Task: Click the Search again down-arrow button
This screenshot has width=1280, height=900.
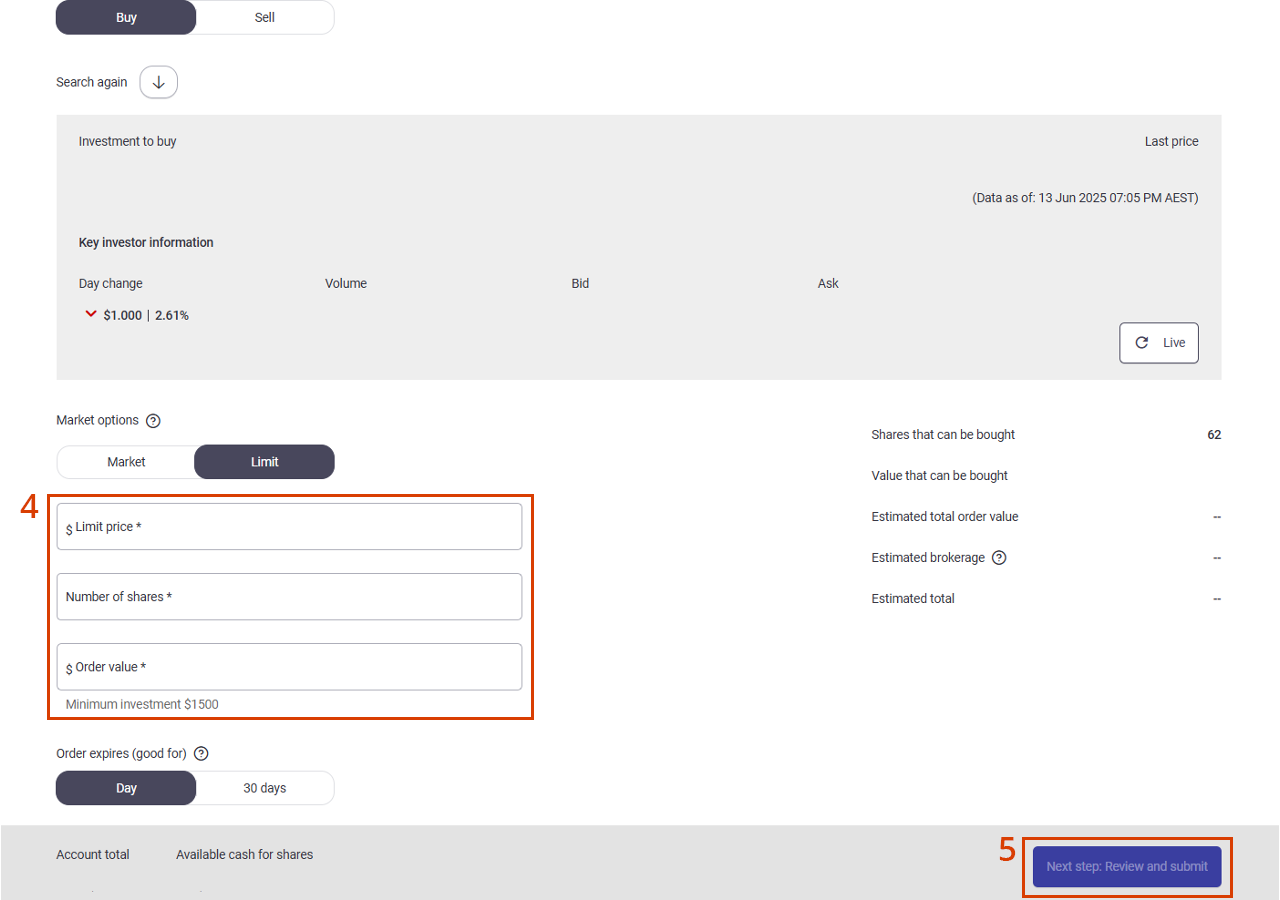Action: tap(158, 82)
